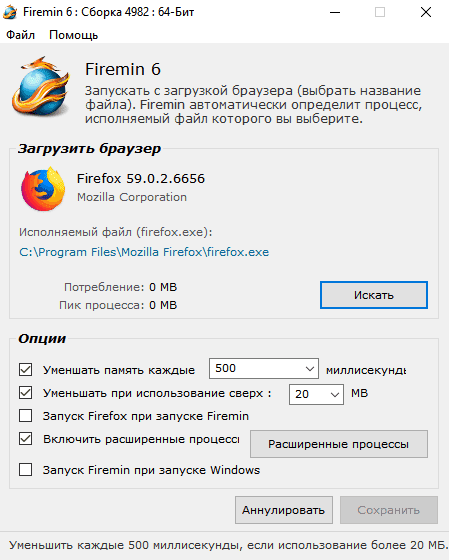
Task: Toggle 'Уменьшать при использование сверх' checkbox
Action: [x=25, y=392]
